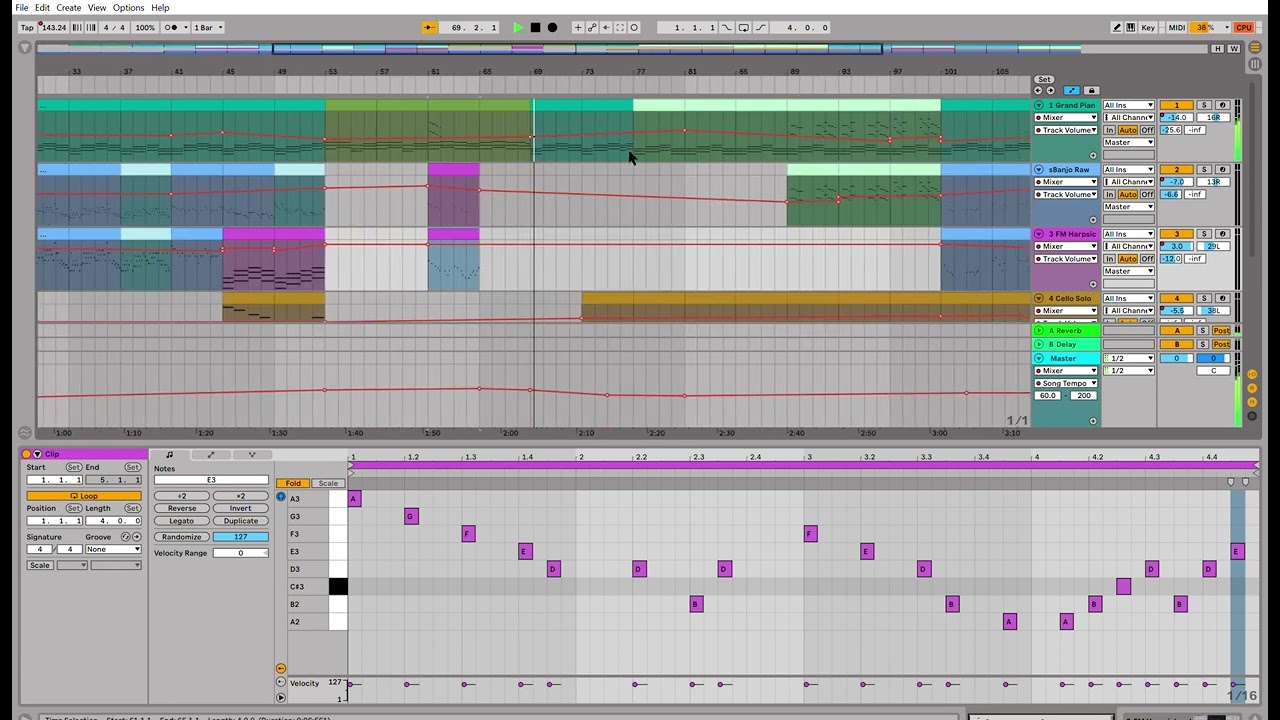Screen dimensions: 1280x720
Task: Click the Grand Pian volume value -14.0
Action: point(1177,117)
